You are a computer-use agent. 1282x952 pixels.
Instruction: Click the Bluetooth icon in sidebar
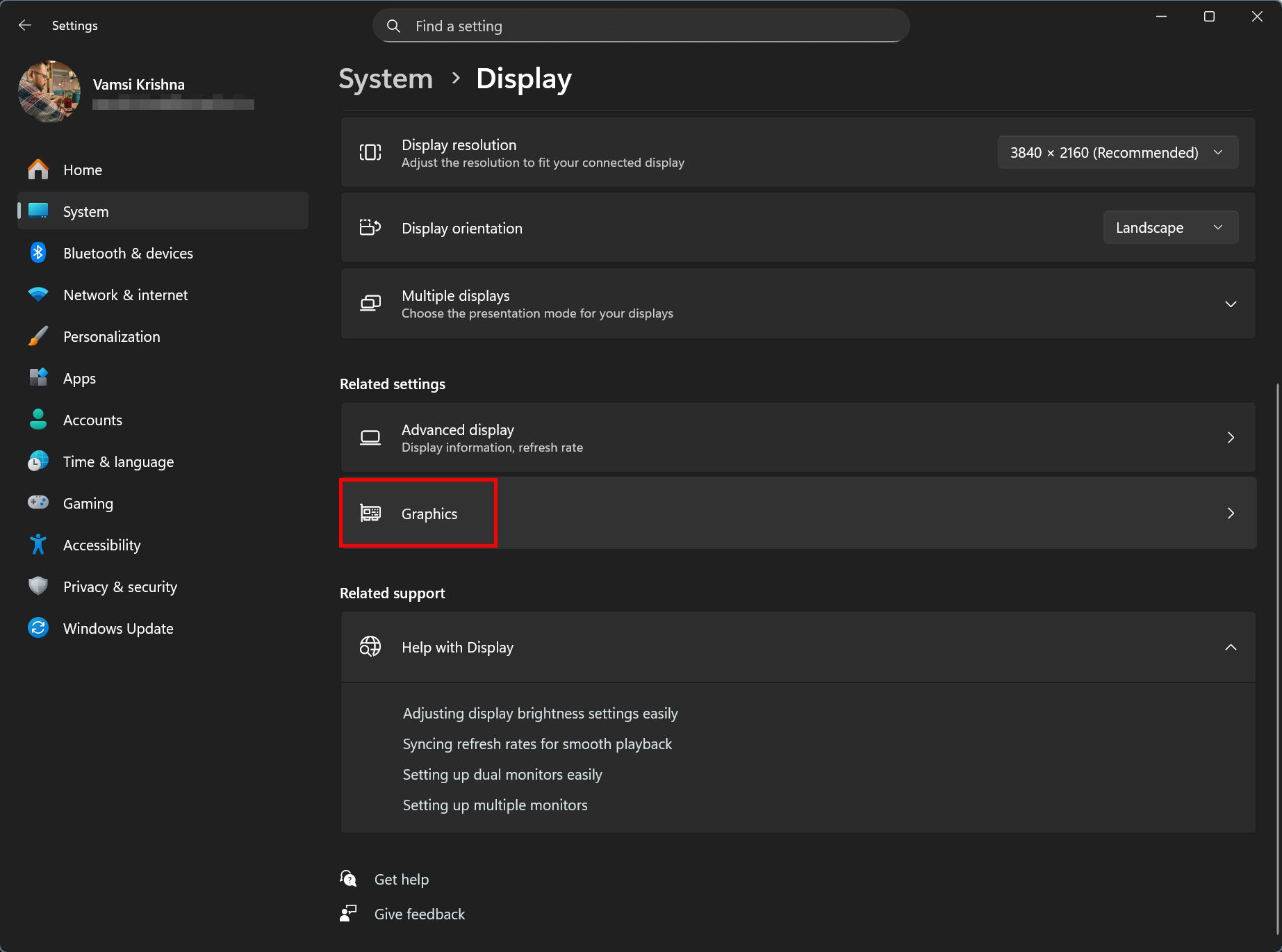click(x=38, y=253)
